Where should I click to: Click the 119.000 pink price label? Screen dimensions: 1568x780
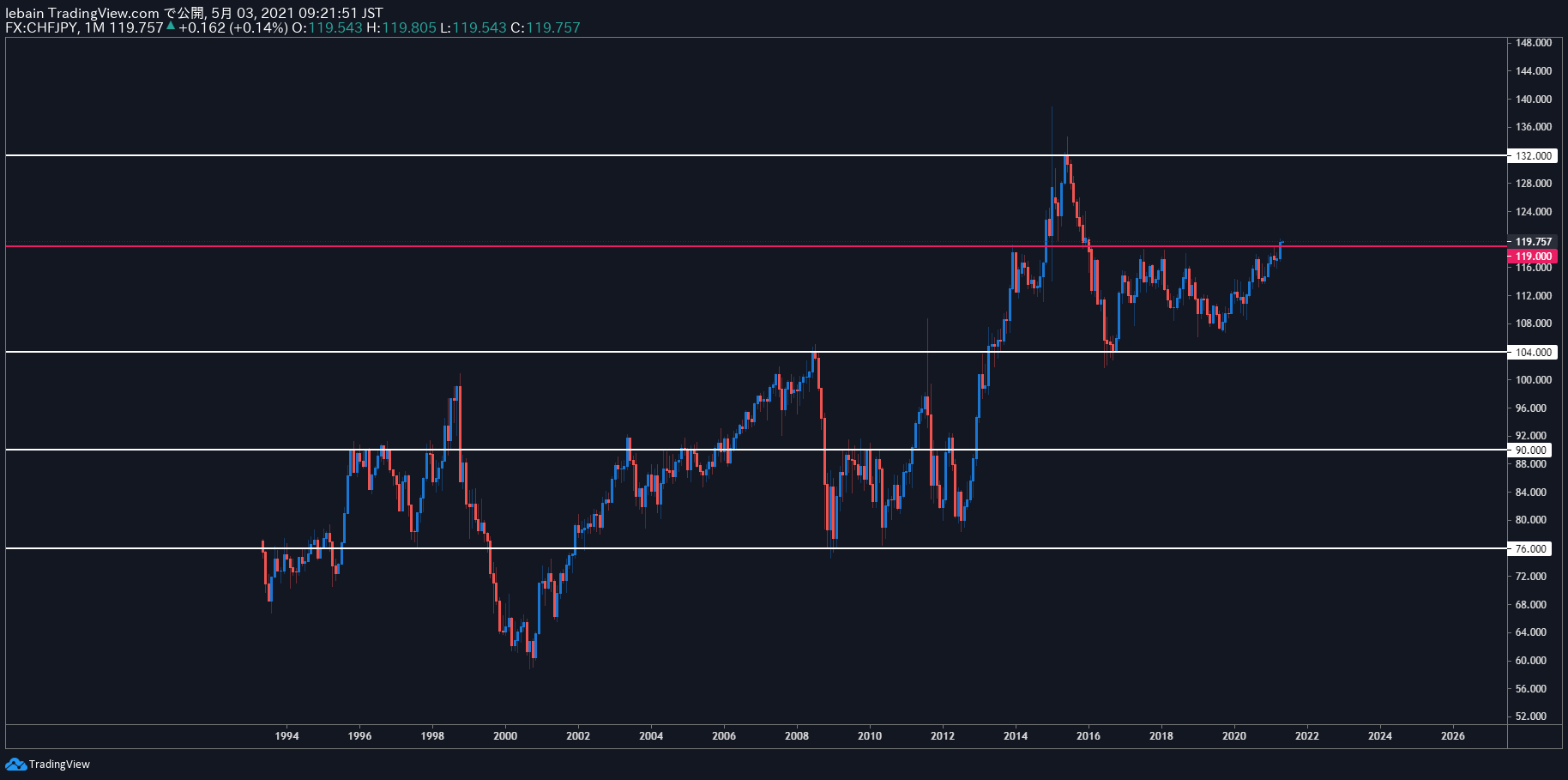(1533, 257)
